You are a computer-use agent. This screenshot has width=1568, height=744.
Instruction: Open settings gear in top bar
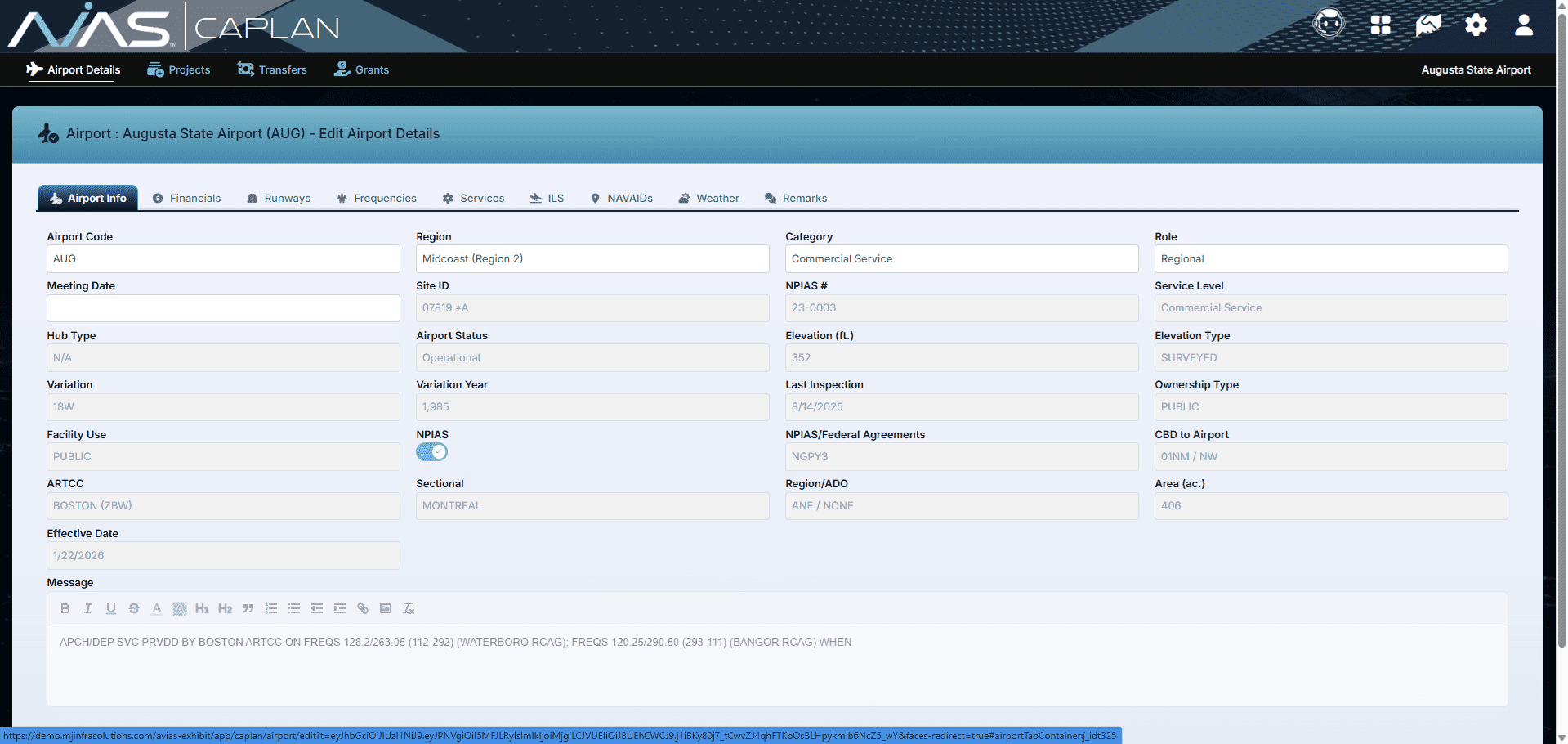click(1476, 25)
